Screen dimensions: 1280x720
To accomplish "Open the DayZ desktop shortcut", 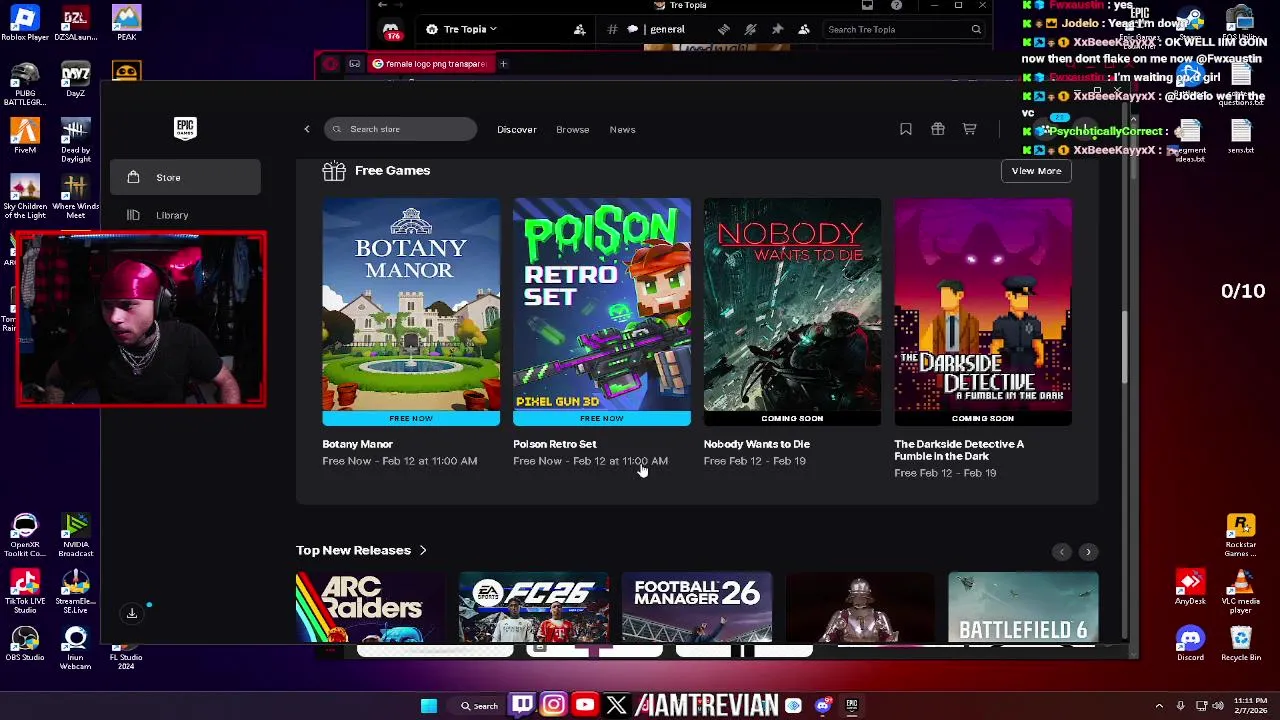I will tap(75, 80).
